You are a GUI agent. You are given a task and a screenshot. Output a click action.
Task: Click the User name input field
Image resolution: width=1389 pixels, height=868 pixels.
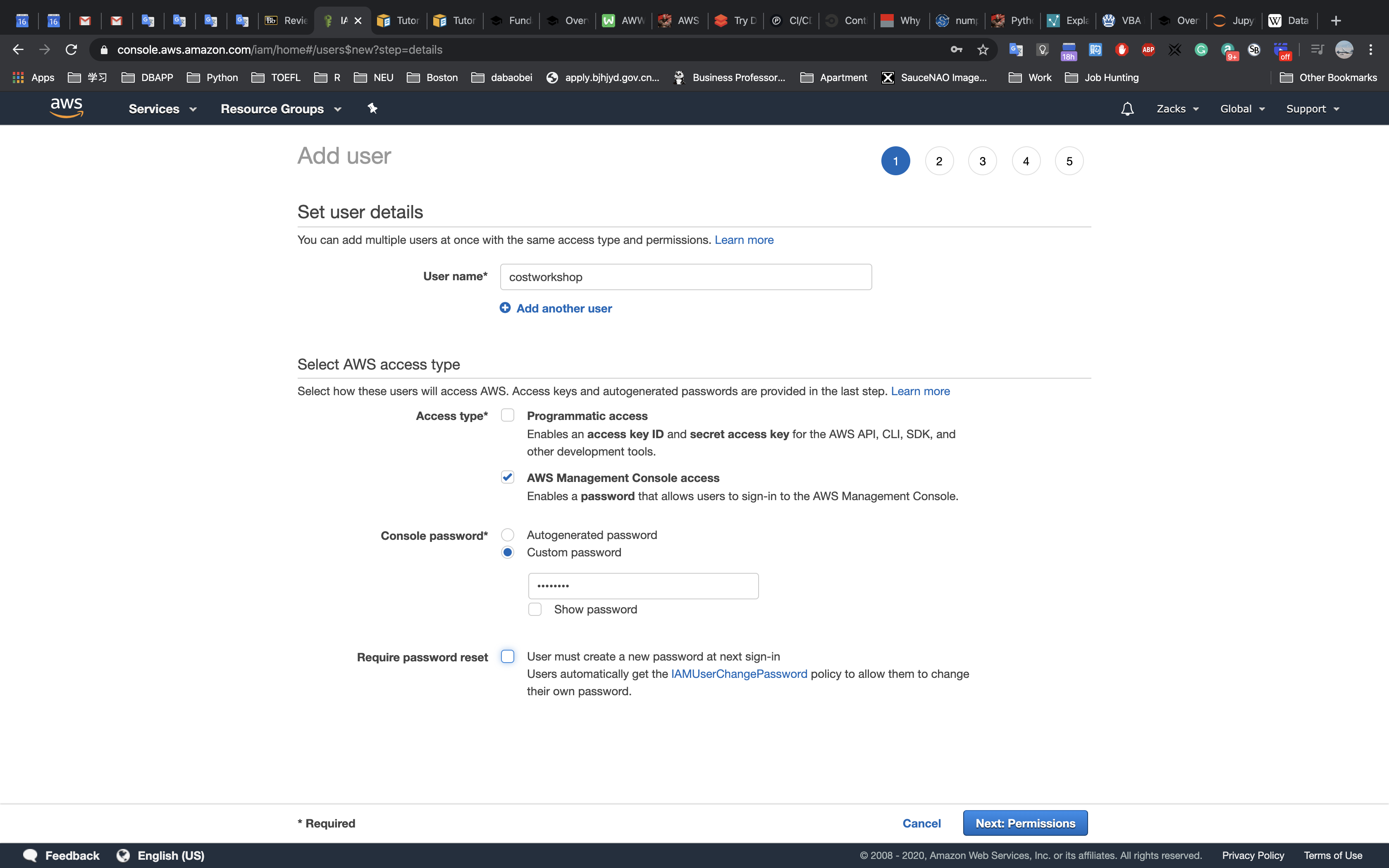click(685, 277)
